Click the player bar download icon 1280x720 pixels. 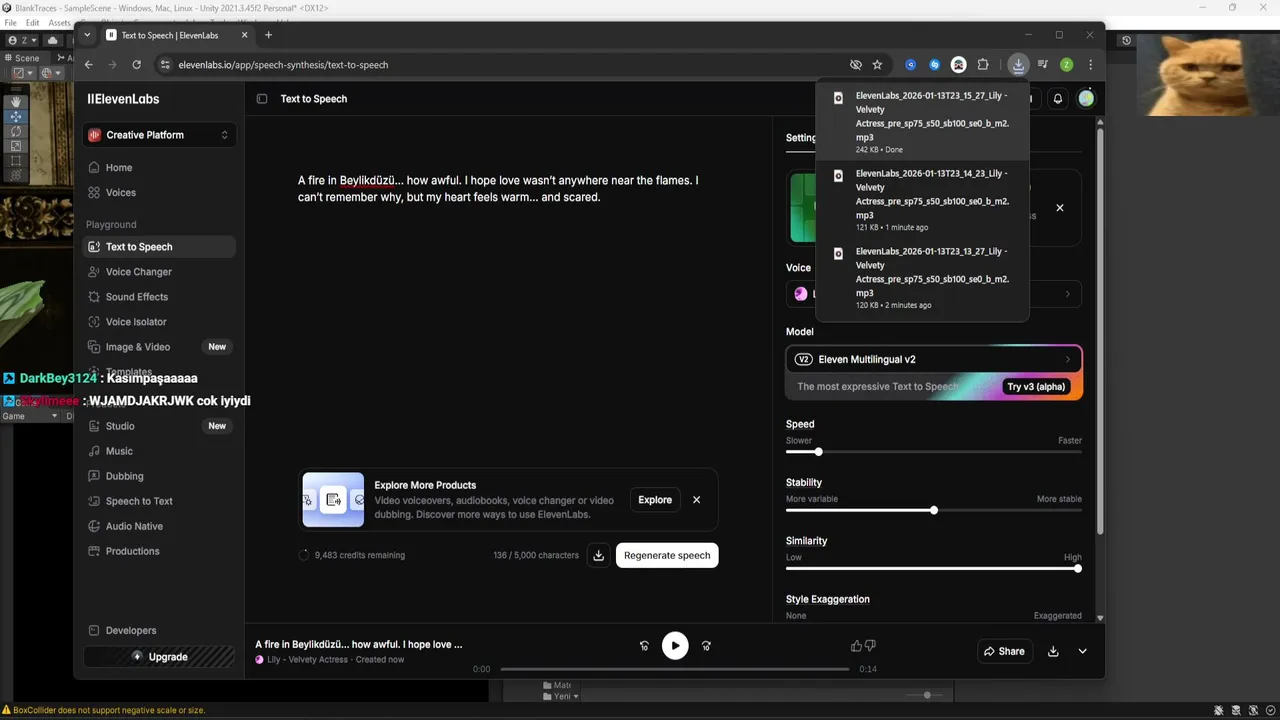point(1053,651)
